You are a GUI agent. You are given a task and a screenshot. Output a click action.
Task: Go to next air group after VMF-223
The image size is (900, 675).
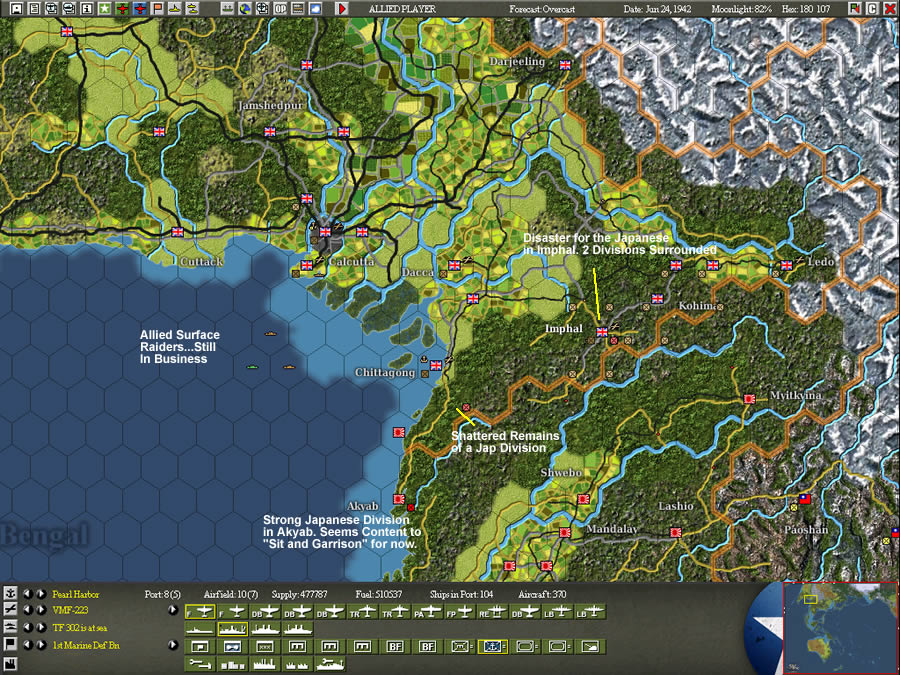pyautogui.click(x=41, y=611)
